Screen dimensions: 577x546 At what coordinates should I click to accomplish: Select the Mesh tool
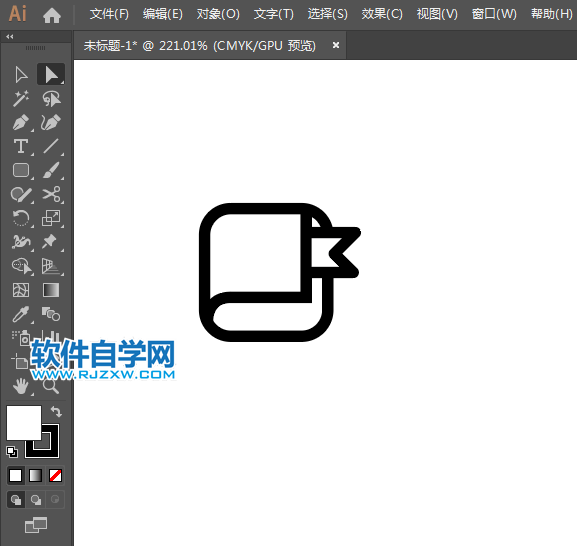[21, 290]
